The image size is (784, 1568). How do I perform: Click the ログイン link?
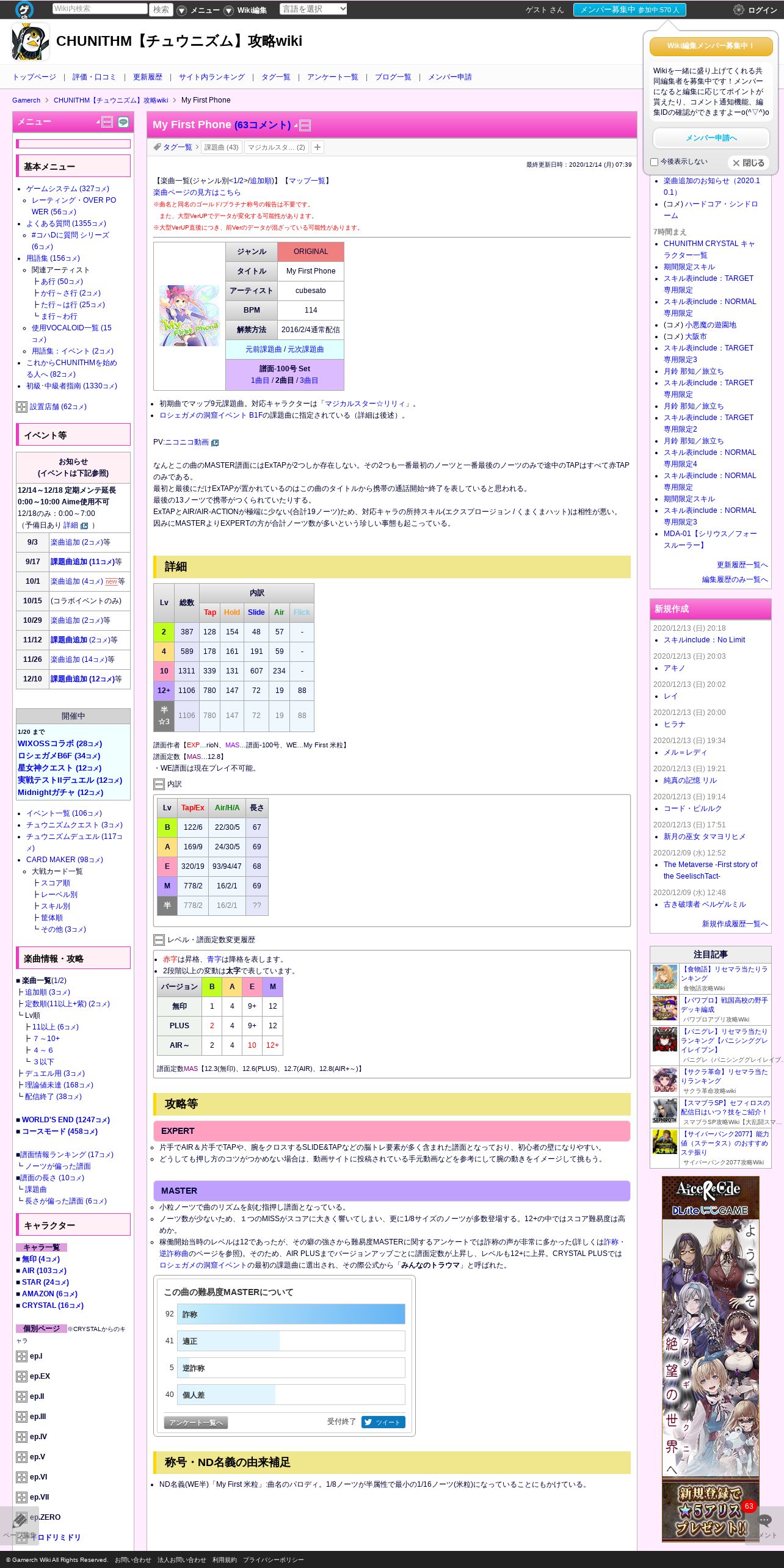coord(763,10)
